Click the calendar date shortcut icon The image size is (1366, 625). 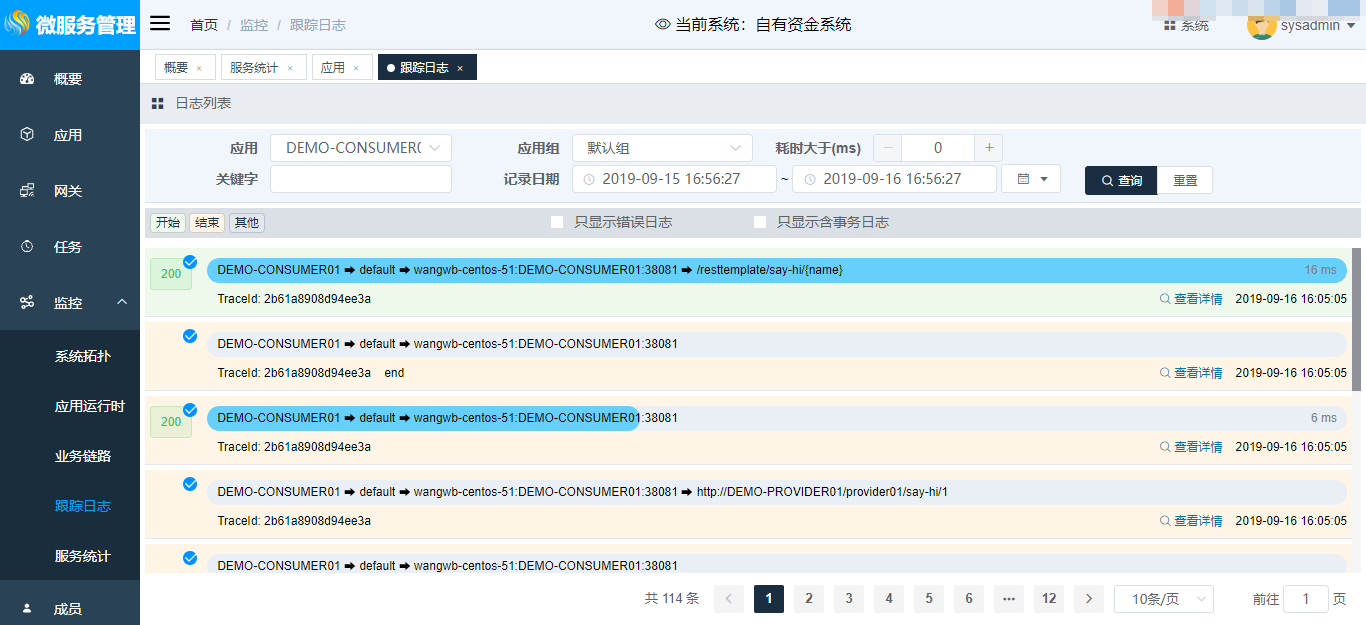click(1030, 179)
